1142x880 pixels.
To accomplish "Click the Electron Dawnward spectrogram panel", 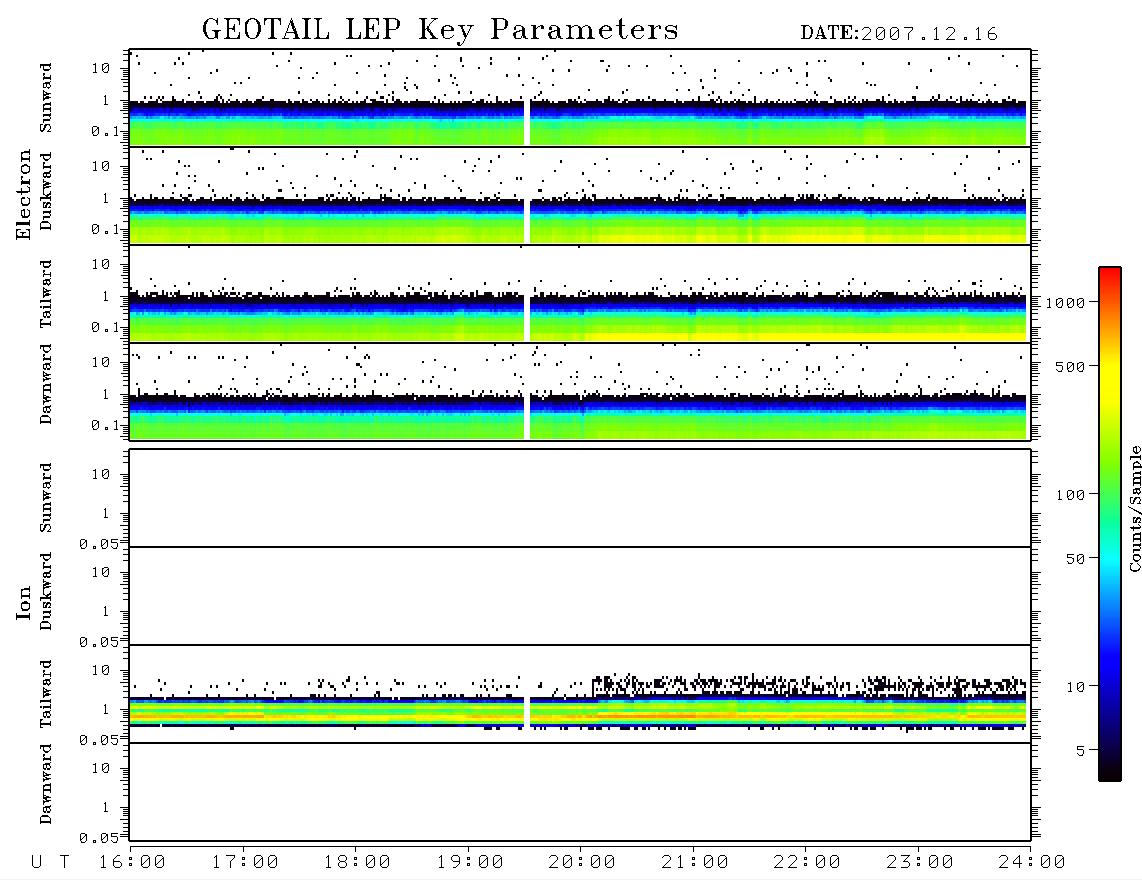I will [580, 391].
